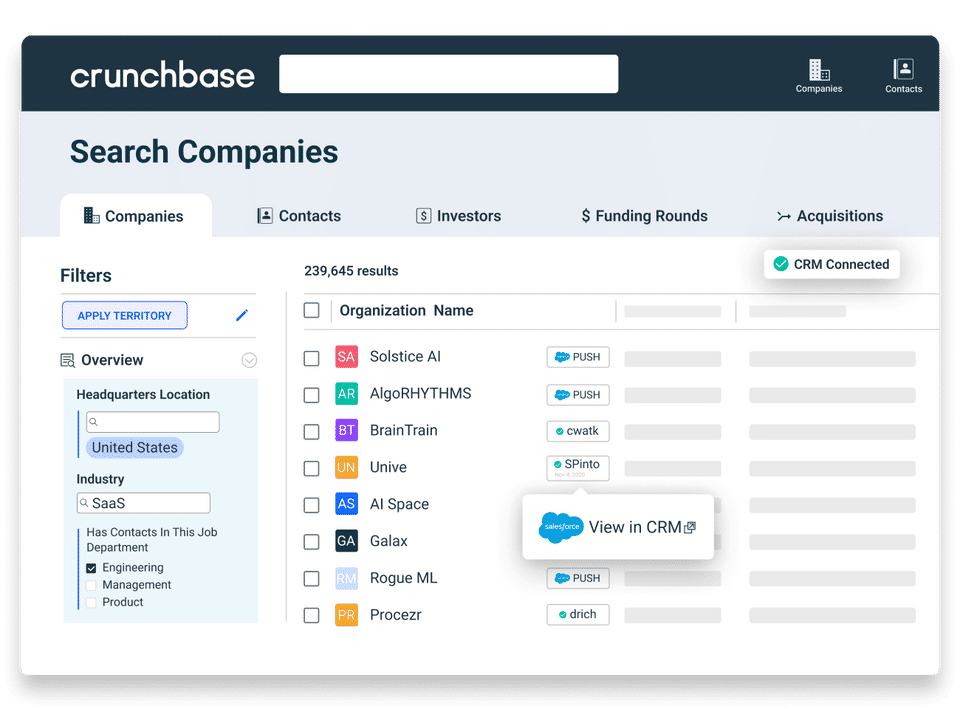Open the Procezr company name
The width and height of the screenshot is (960, 709).
396,614
